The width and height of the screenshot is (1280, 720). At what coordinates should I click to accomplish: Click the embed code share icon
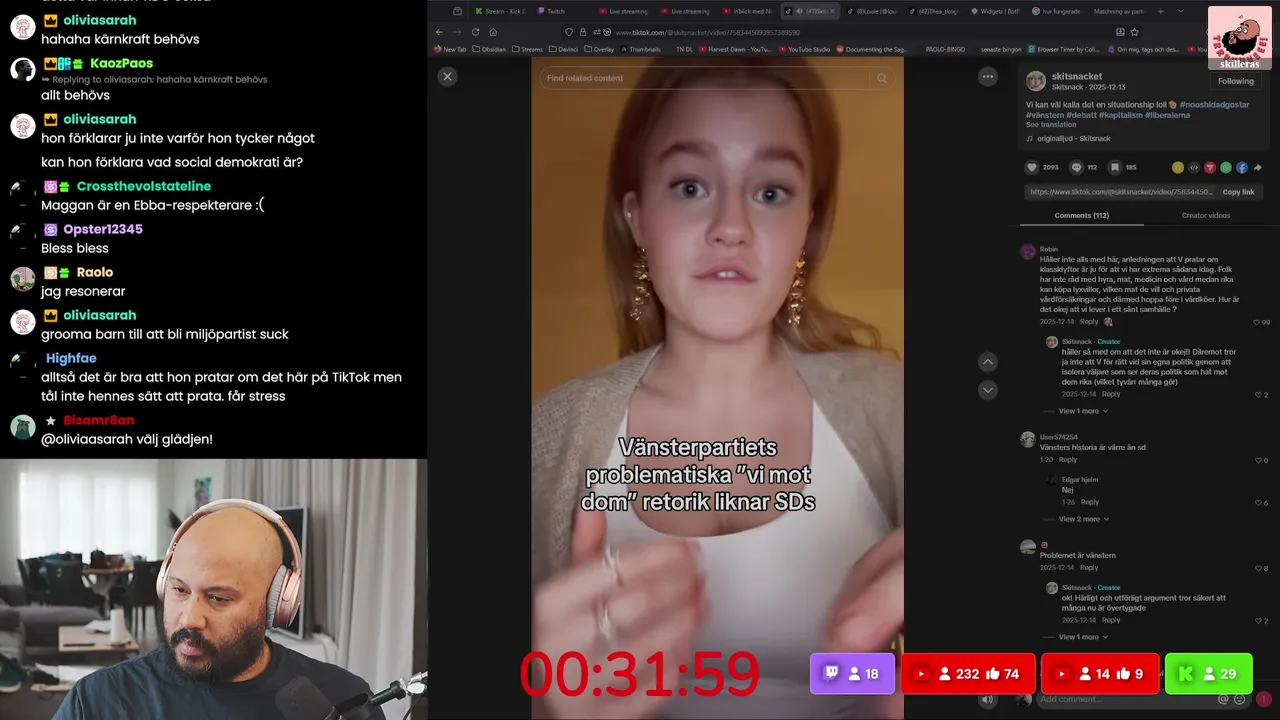click(1194, 167)
